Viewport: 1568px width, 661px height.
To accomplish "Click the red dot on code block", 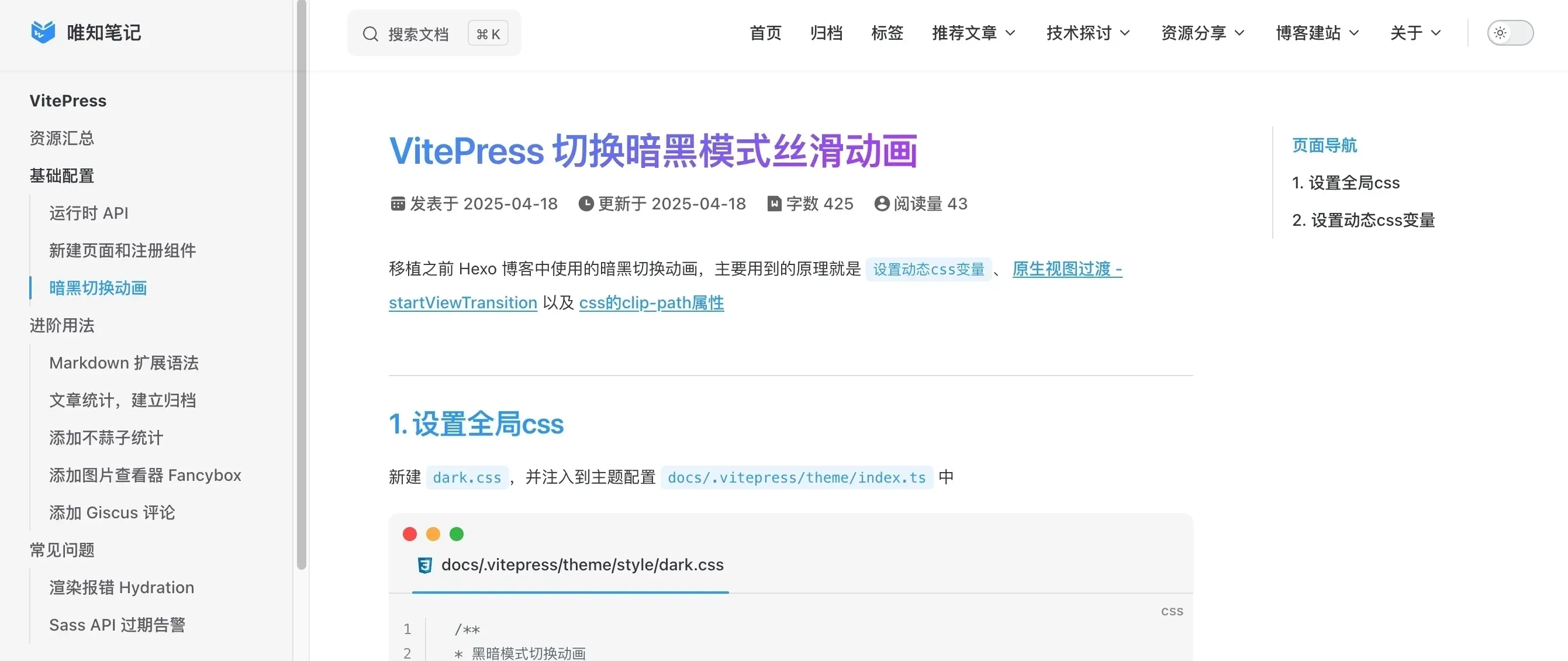I will (x=410, y=534).
